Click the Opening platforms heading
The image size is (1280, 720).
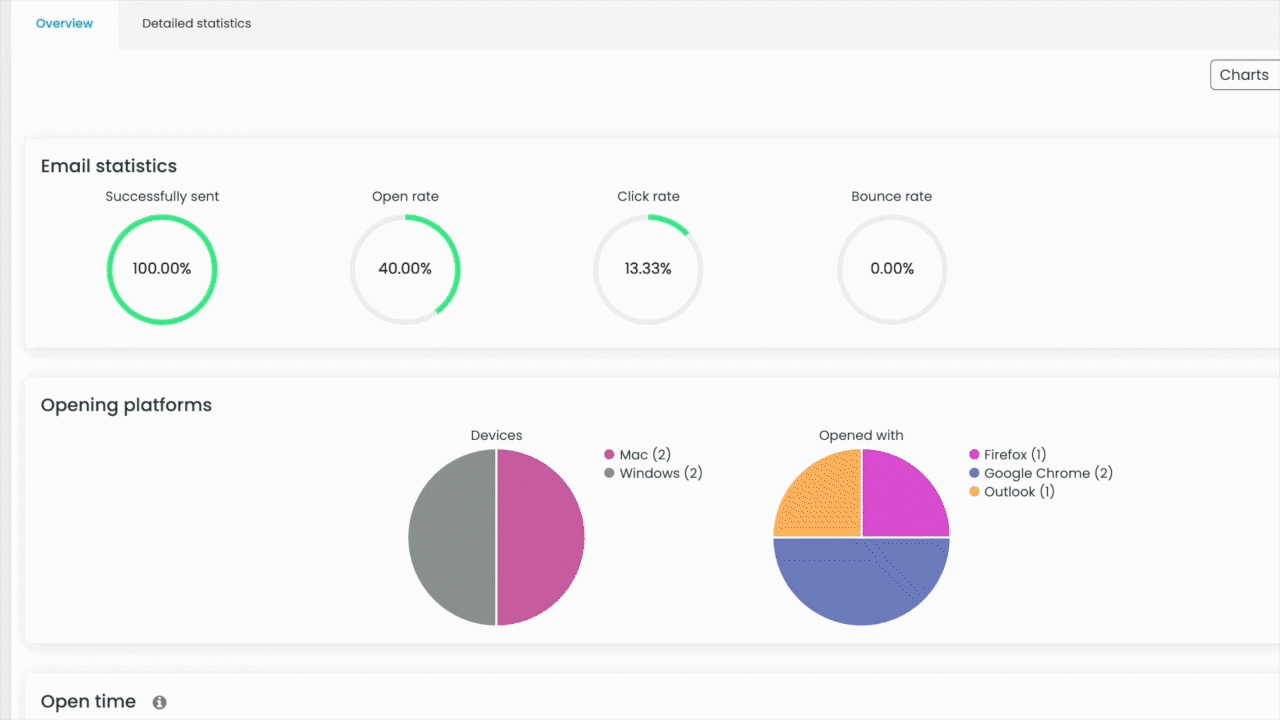click(x=126, y=405)
